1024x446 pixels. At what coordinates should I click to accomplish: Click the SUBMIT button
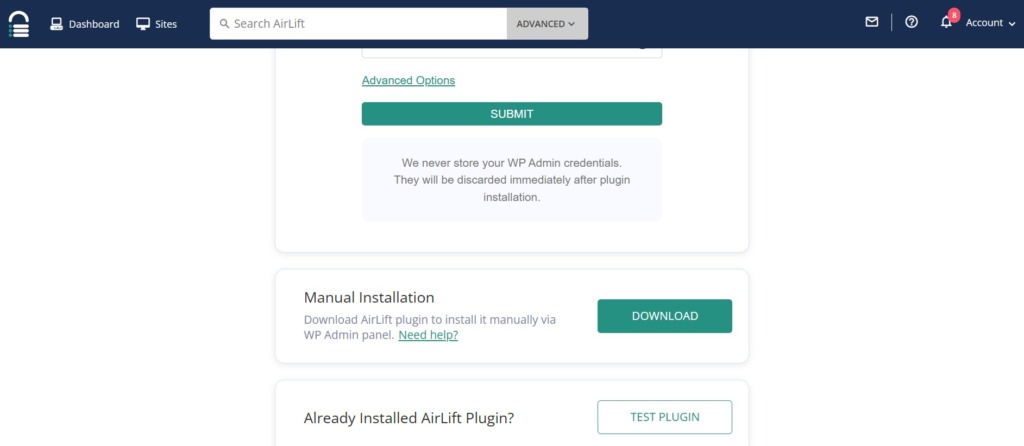512,114
